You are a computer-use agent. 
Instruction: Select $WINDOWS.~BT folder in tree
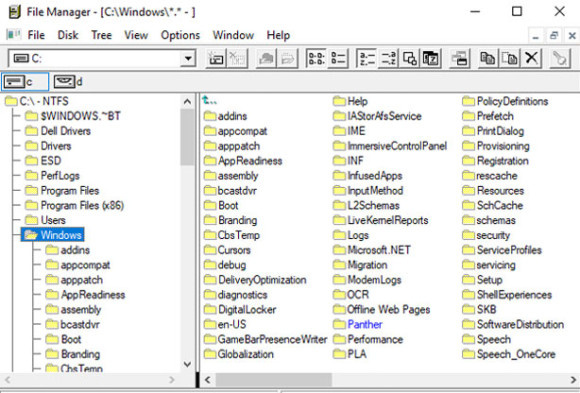point(72,116)
